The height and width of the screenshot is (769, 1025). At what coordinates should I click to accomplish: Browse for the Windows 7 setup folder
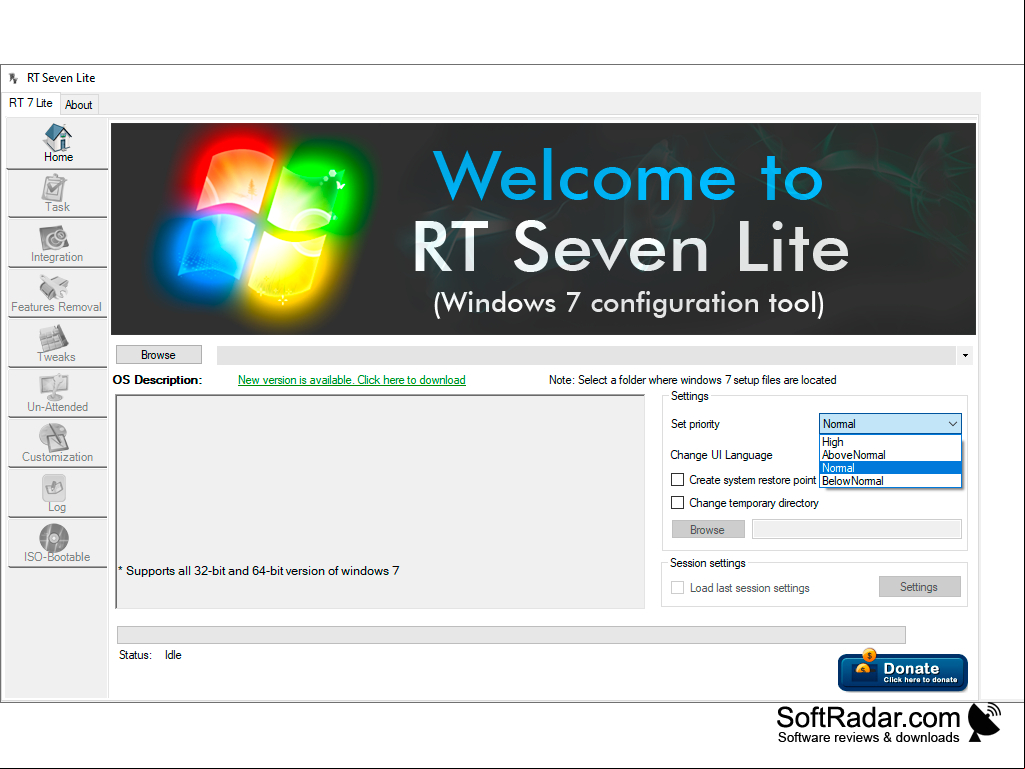(x=158, y=355)
